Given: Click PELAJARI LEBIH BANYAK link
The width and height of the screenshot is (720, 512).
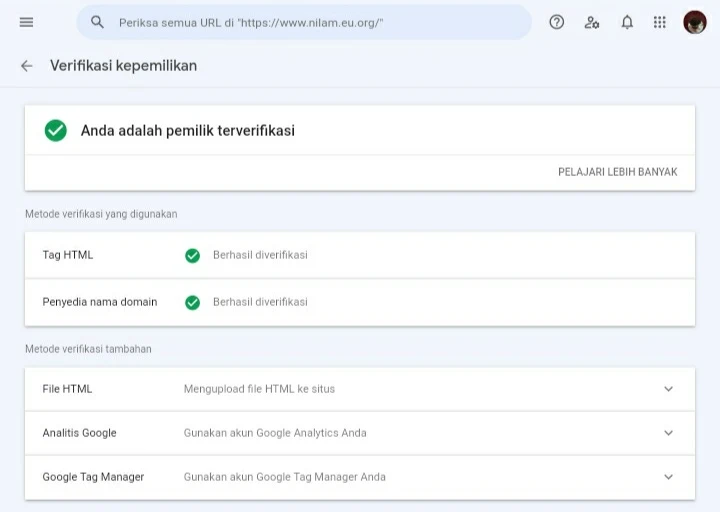Looking at the screenshot, I should tap(617, 172).
